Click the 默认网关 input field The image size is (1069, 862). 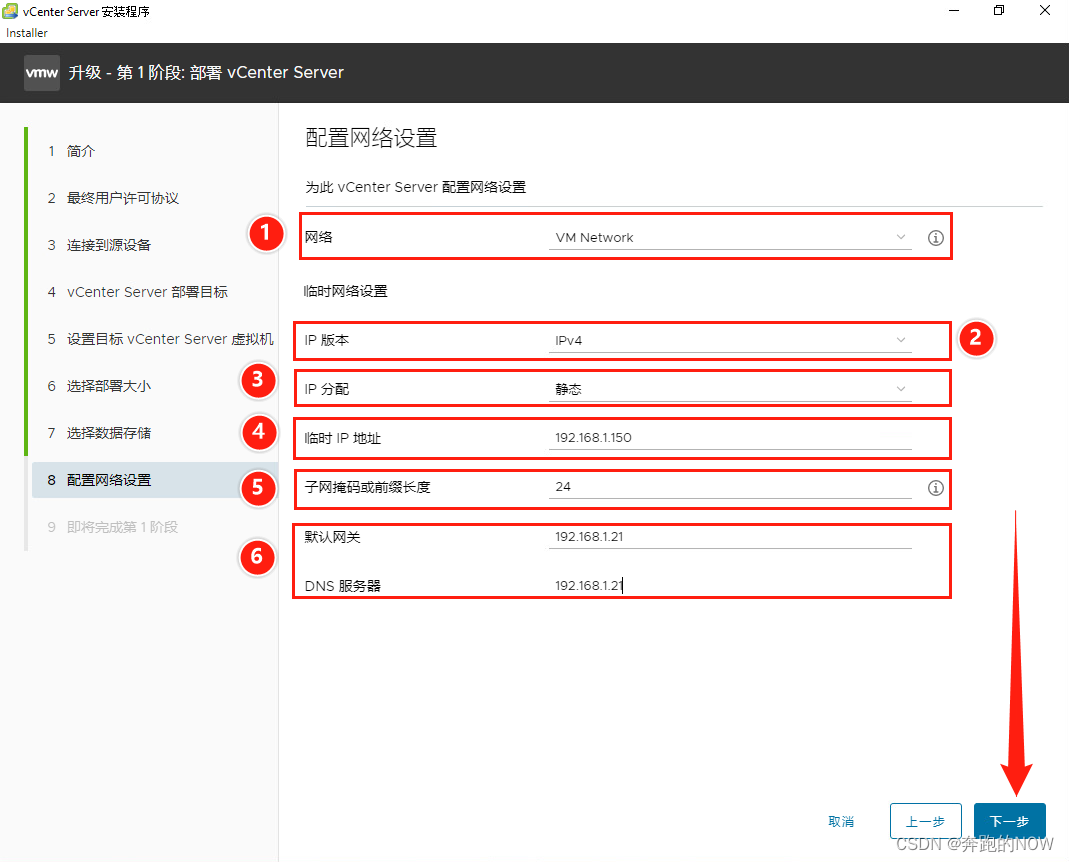click(x=730, y=537)
